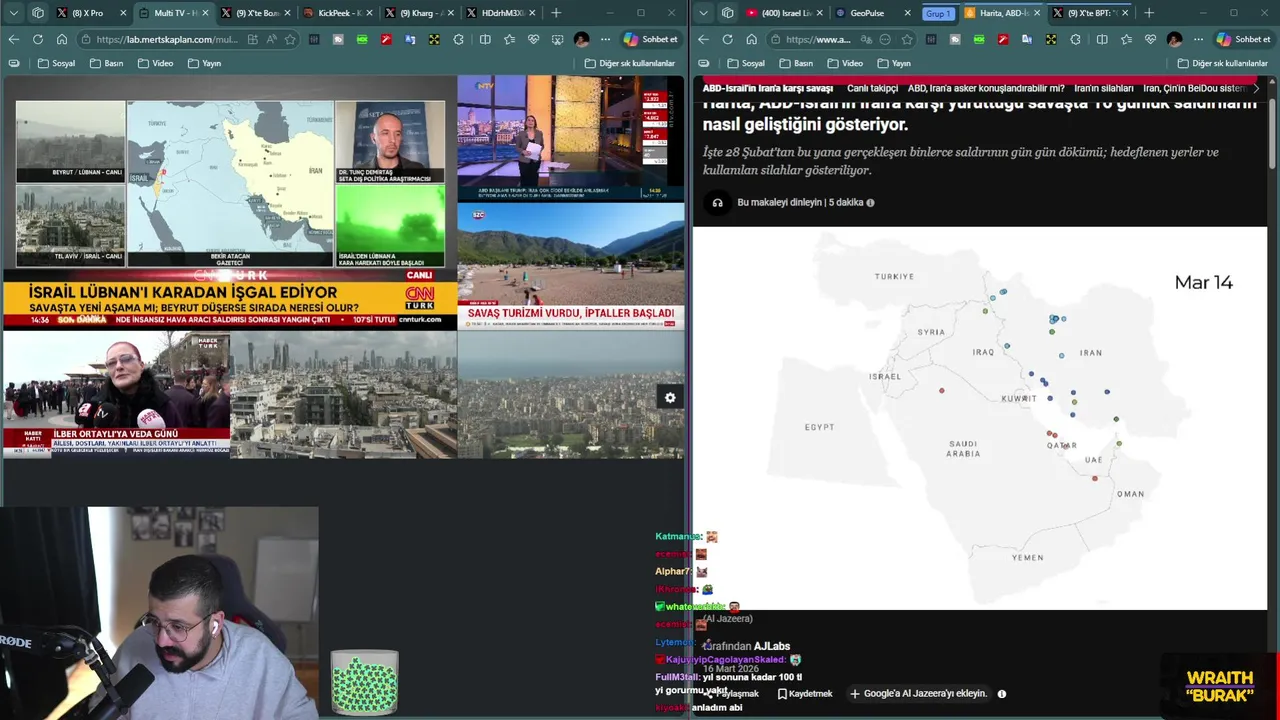The height and width of the screenshot is (720, 1280).
Task: Open Basın bookmarks folder in left browser
Action: coord(107,63)
